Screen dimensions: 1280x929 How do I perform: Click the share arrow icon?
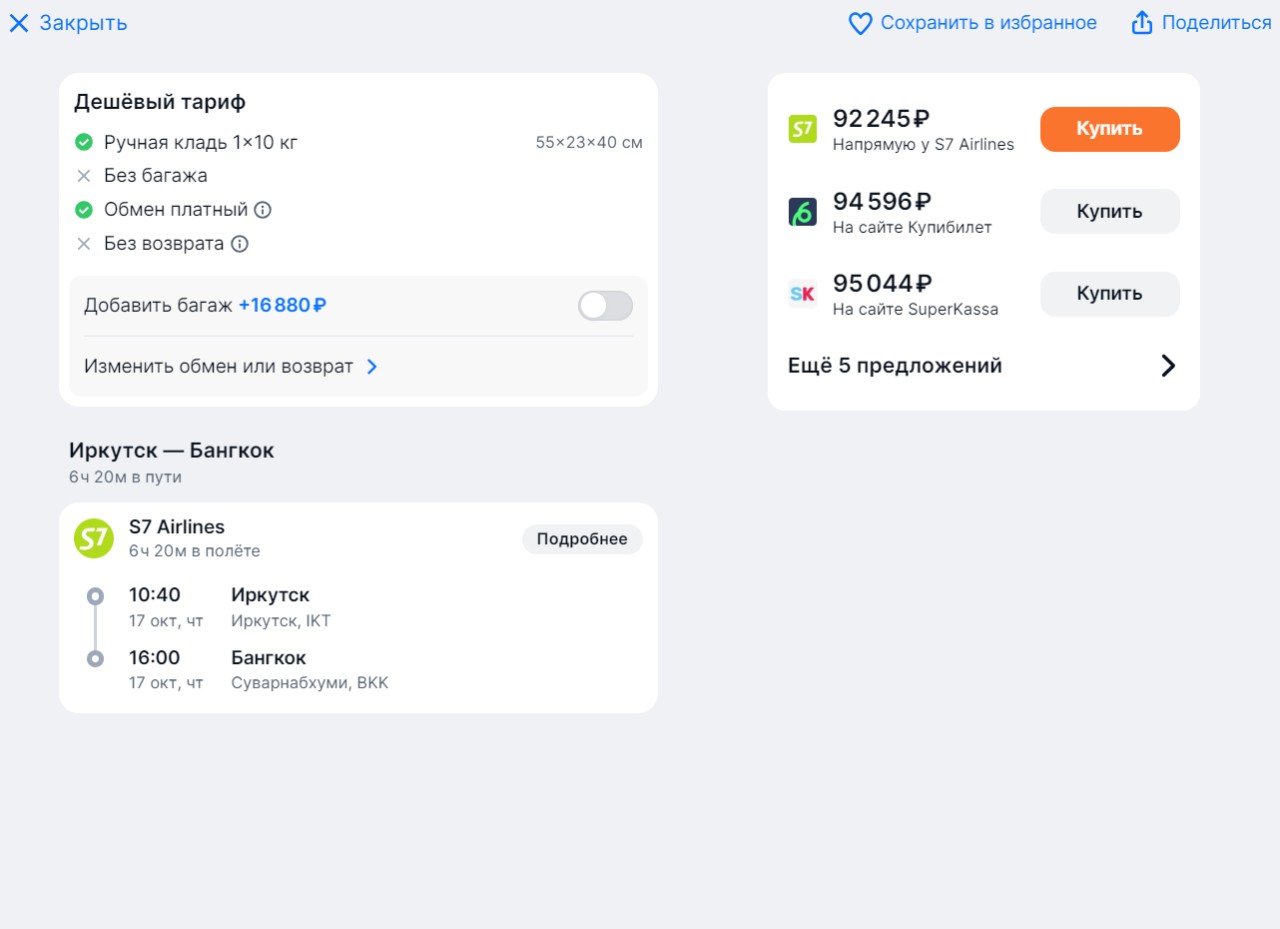(x=1142, y=23)
